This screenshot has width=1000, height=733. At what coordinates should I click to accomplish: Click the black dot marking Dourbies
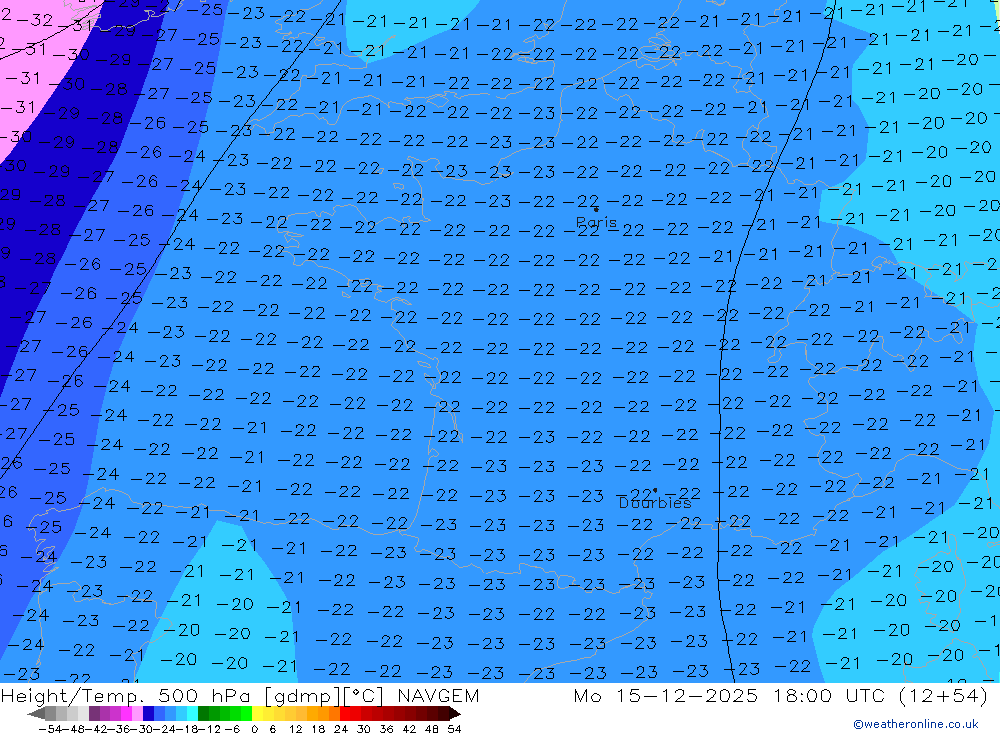pos(655,491)
